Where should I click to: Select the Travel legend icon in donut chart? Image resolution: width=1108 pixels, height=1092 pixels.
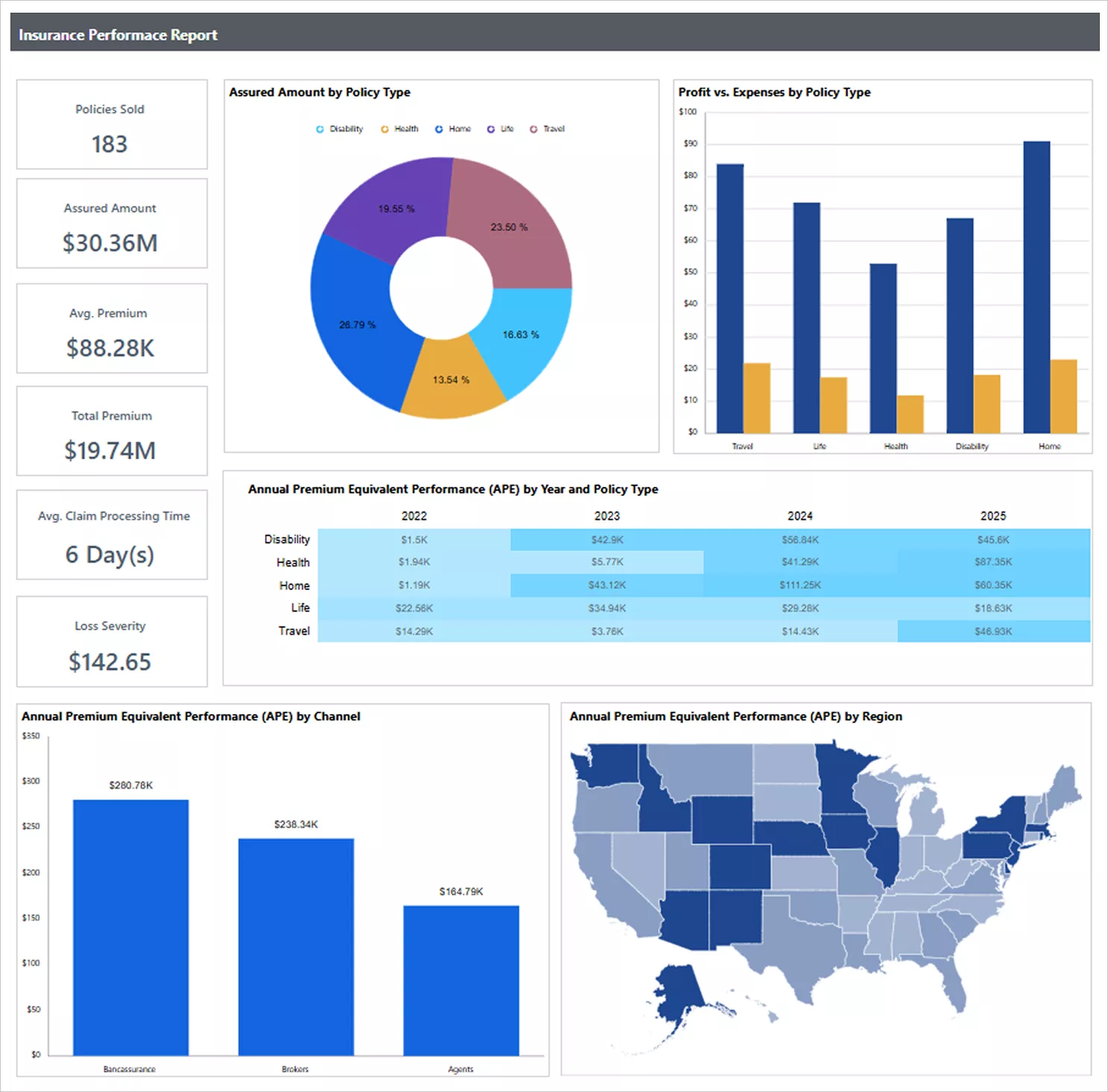coord(532,128)
